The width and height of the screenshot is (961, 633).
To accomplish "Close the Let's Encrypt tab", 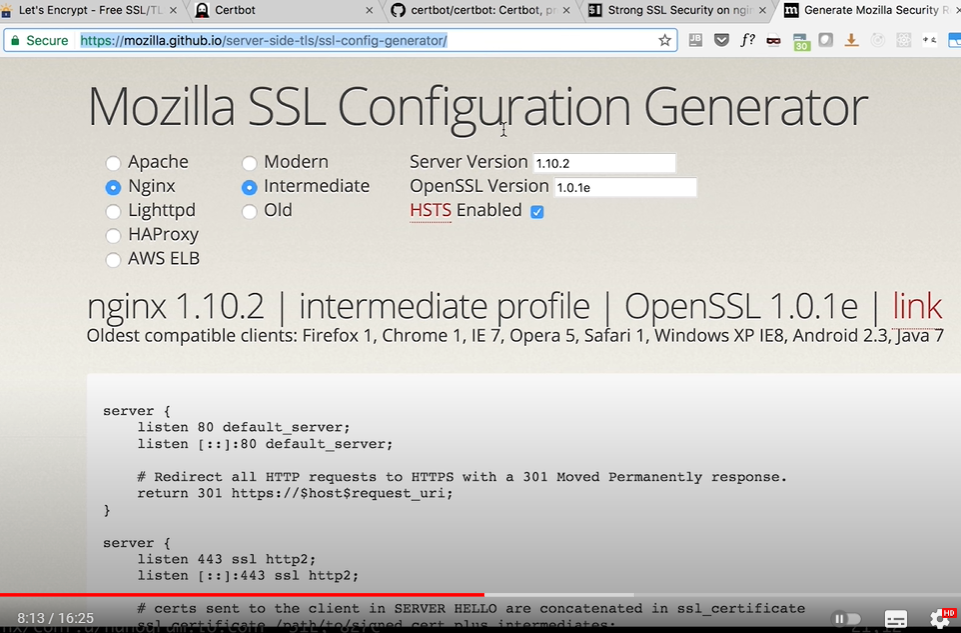I will click(x=173, y=10).
